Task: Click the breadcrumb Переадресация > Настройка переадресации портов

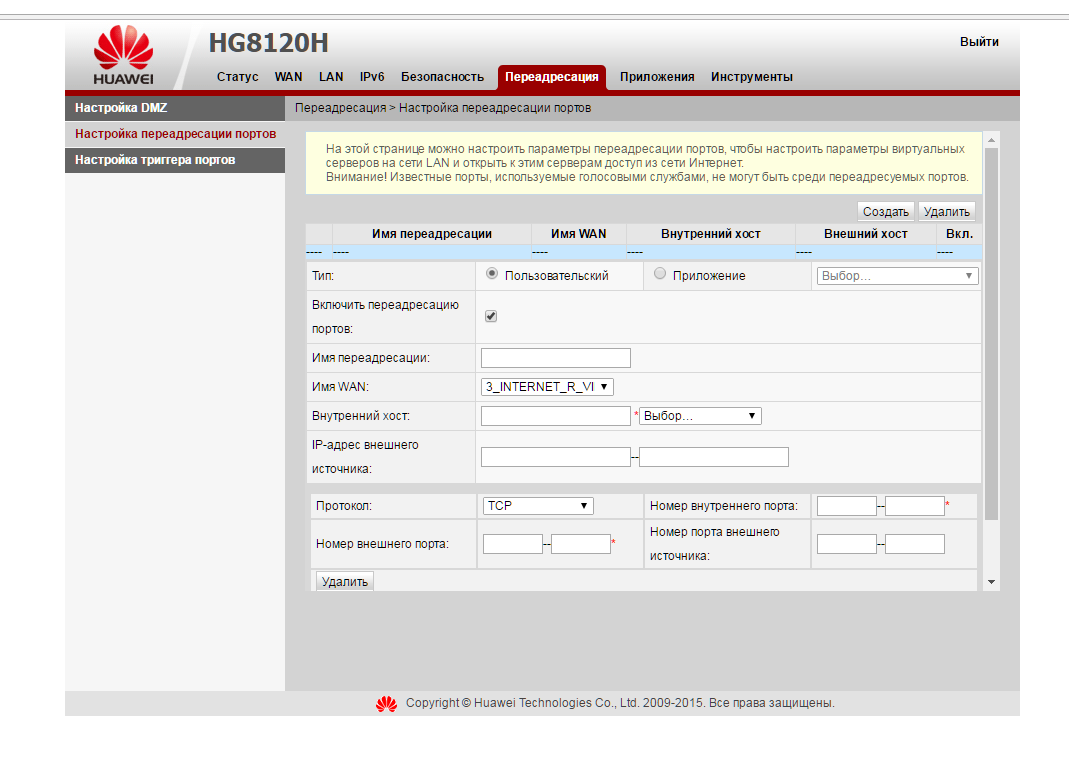Action: pos(443,108)
